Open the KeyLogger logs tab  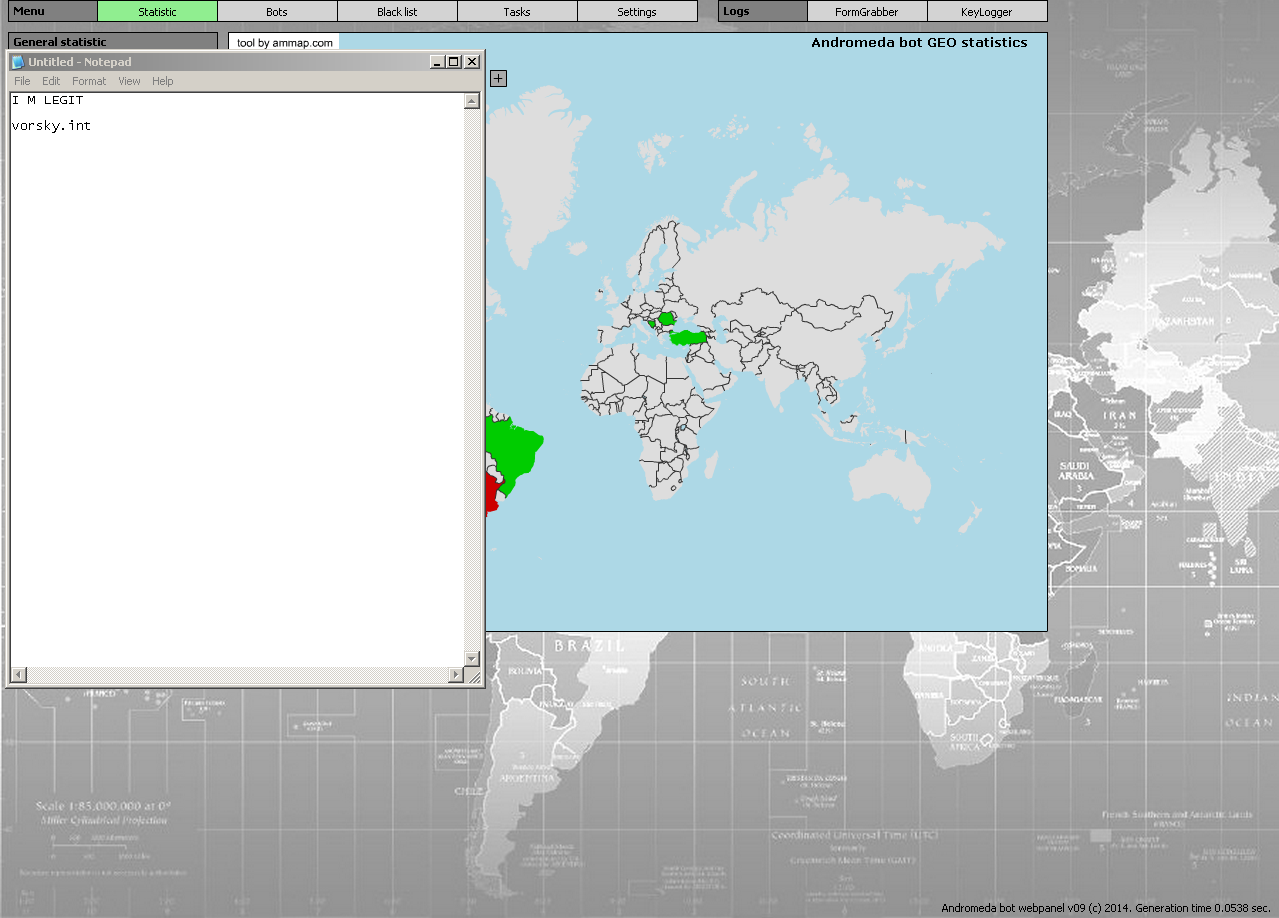pos(987,12)
